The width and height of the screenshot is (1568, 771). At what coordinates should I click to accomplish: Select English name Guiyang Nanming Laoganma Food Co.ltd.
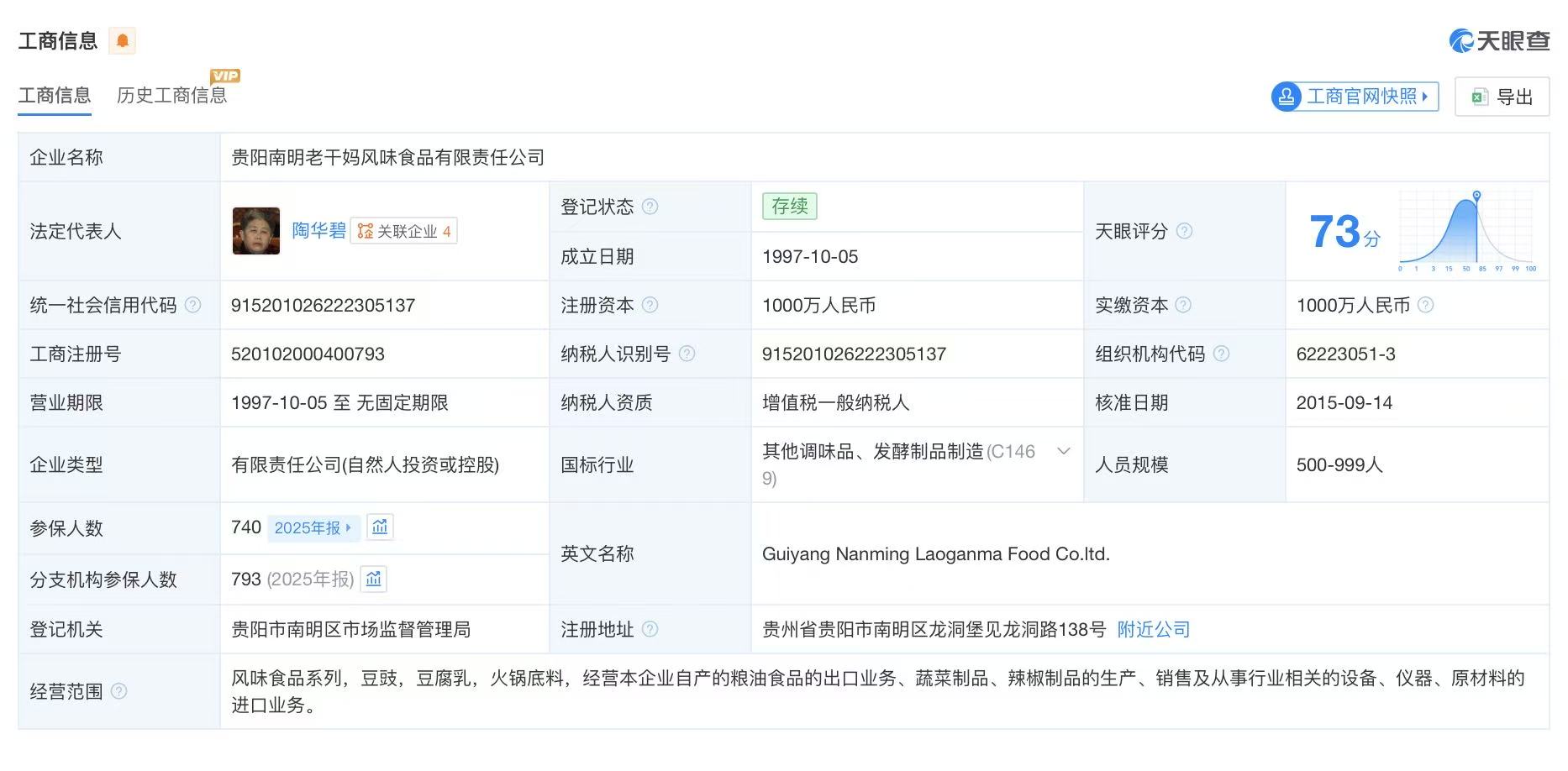(x=936, y=553)
